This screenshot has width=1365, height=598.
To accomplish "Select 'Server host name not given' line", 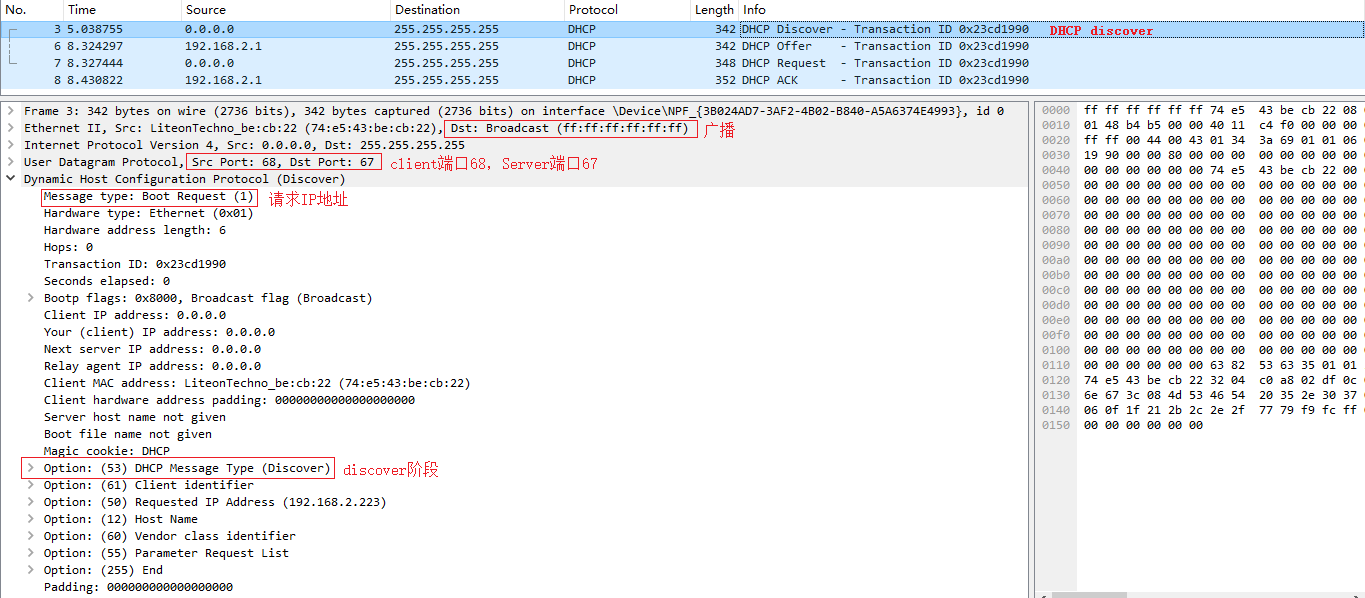I will click(x=134, y=417).
